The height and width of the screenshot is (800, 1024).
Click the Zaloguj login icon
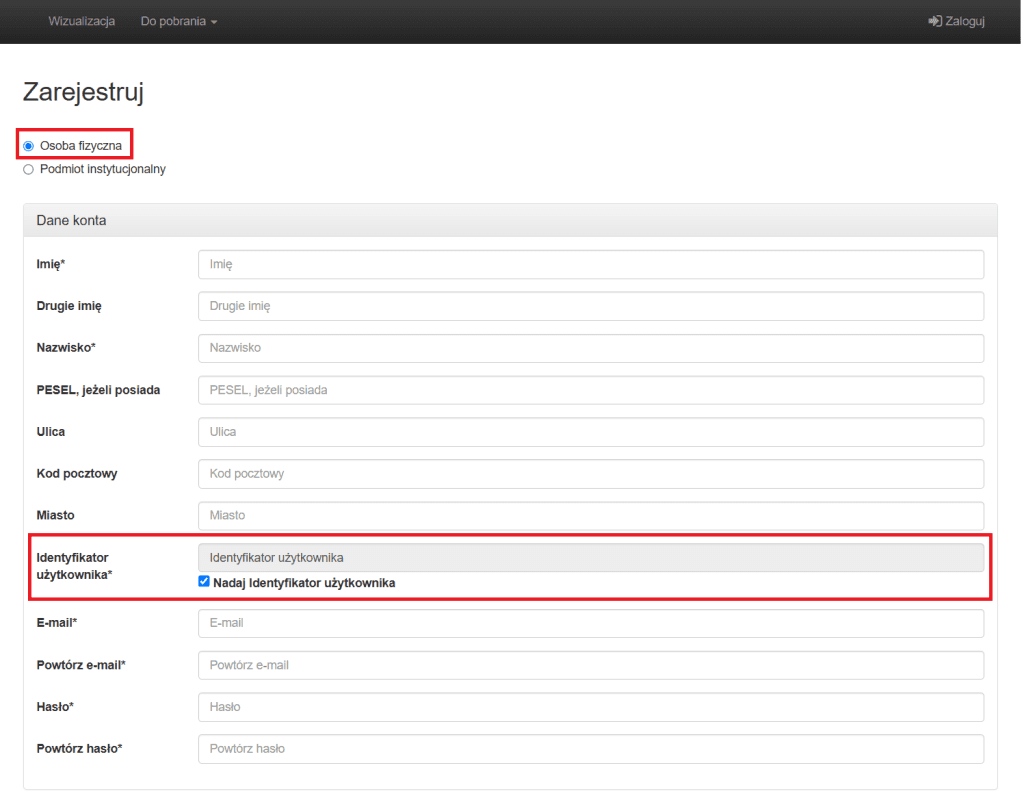tap(935, 21)
